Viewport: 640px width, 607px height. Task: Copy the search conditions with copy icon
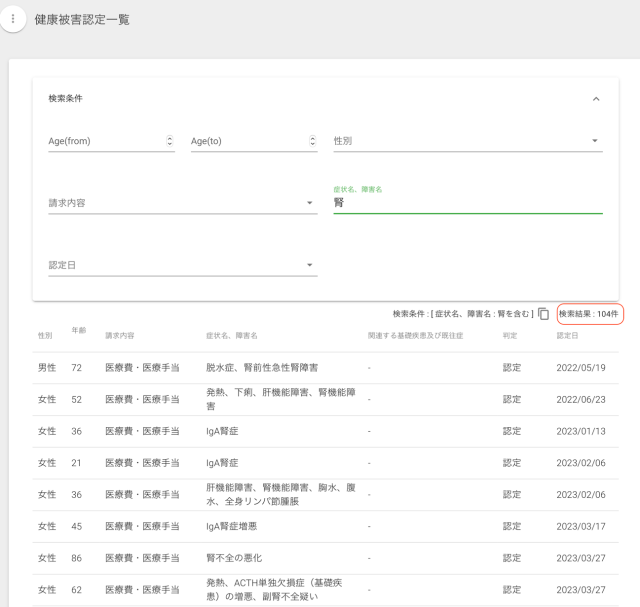(x=543, y=314)
